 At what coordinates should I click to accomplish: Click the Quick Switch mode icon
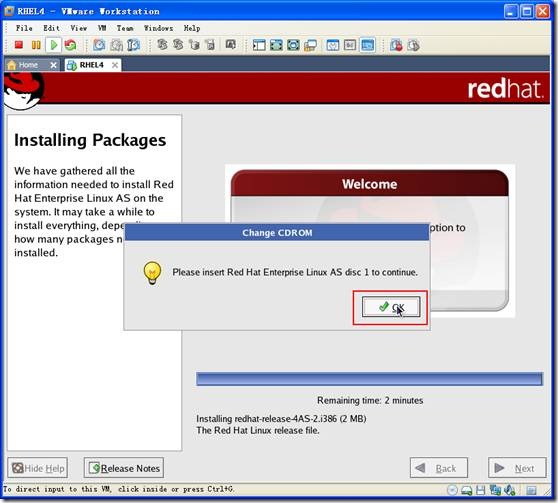pyautogui.click(x=293, y=45)
